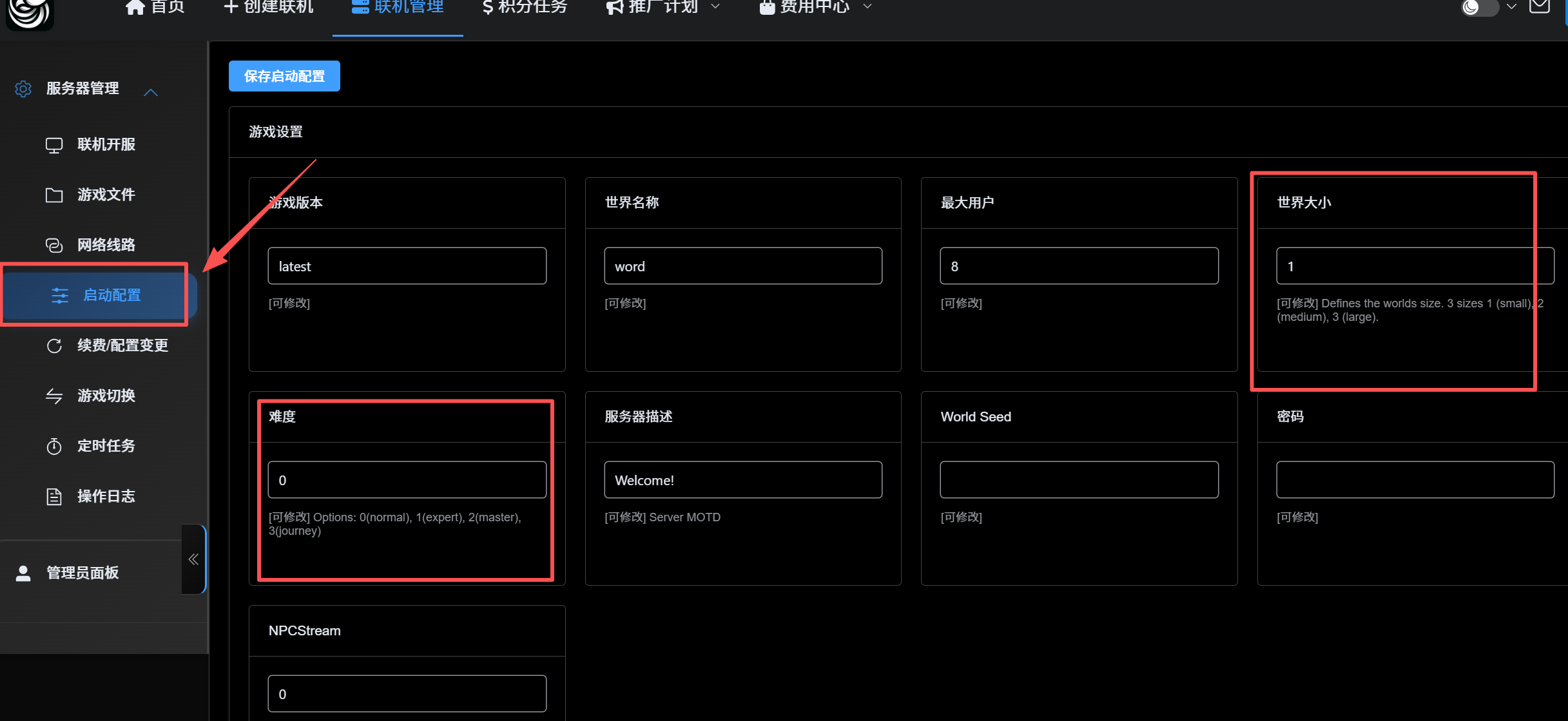
Task: Click the site logo icon
Action: tap(30, 13)
